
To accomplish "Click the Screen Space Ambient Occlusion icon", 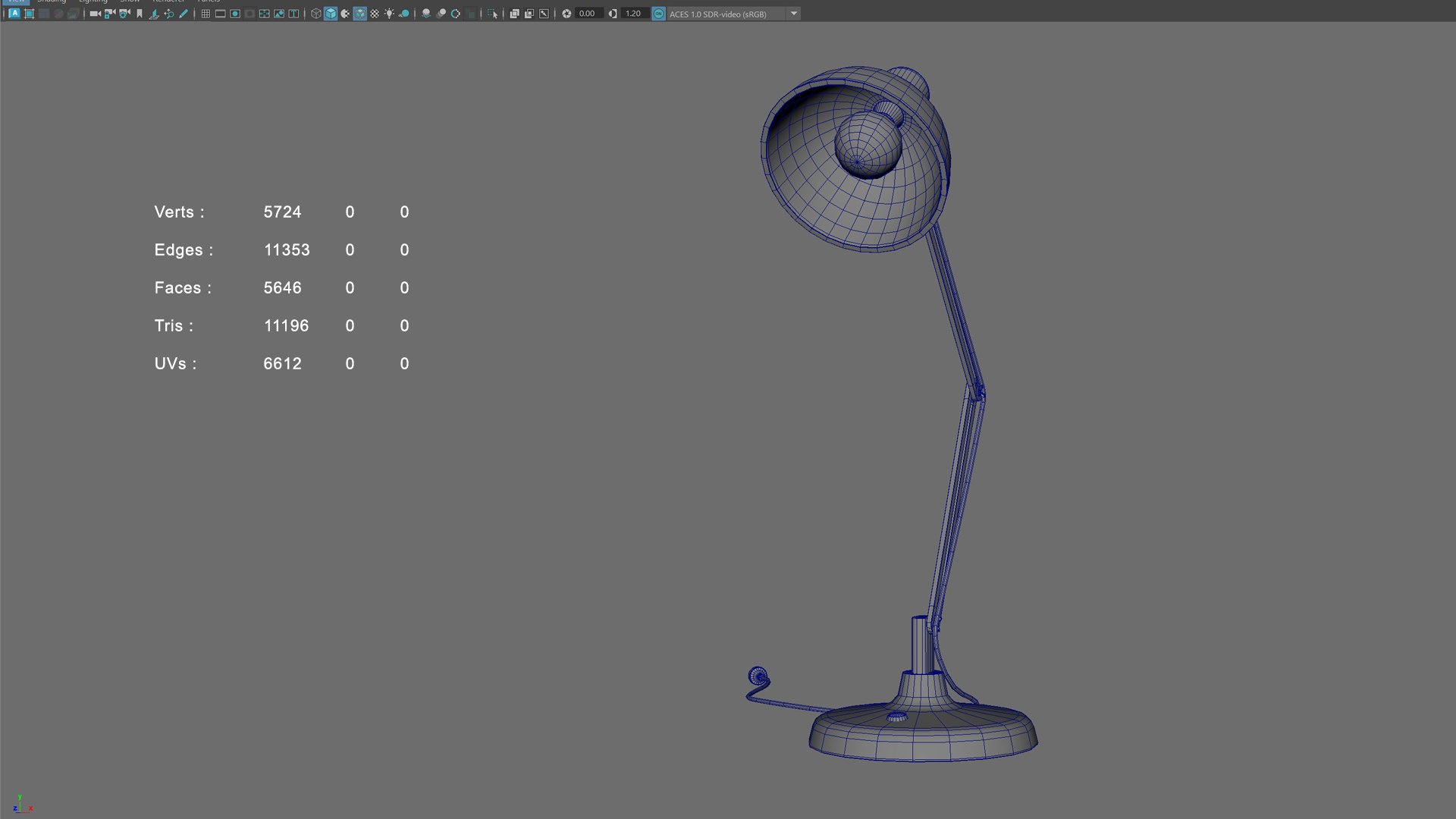I will (x=426, y=14).
